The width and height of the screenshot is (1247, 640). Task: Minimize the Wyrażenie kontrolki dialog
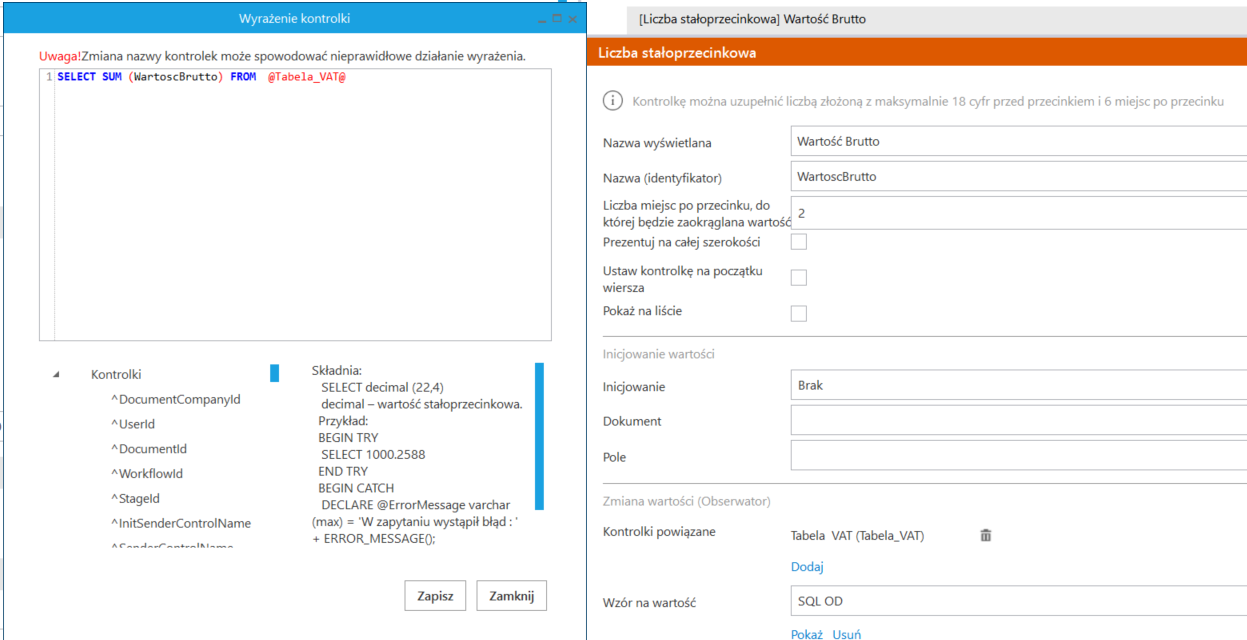click(x=543, y=19)
